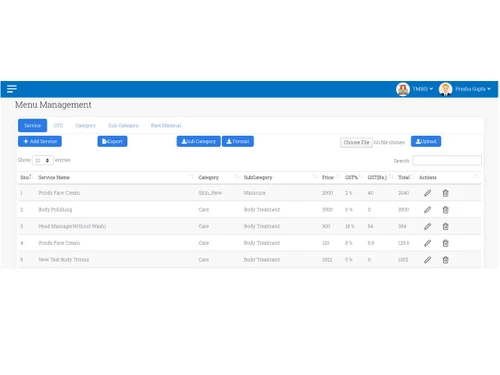Edit Ponds Face Cream row 4
The width and height of the screenshot is (500, 375).
tap(427, 243)
